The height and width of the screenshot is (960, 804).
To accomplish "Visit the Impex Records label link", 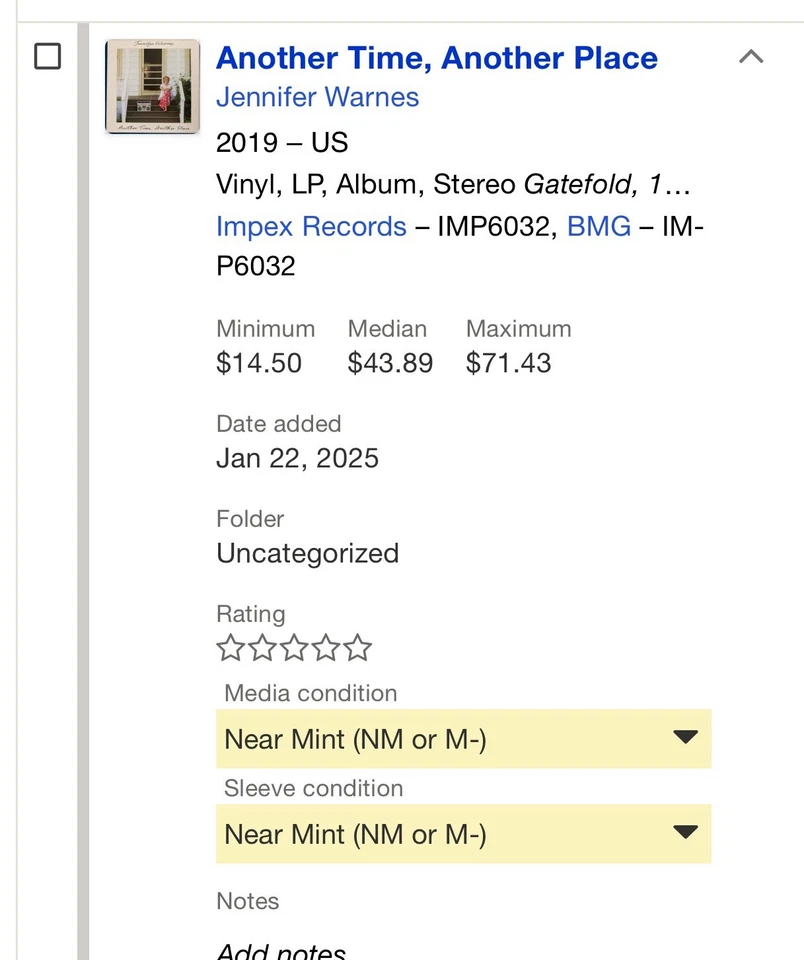I will pyautogui.click(x=311, y=227).
